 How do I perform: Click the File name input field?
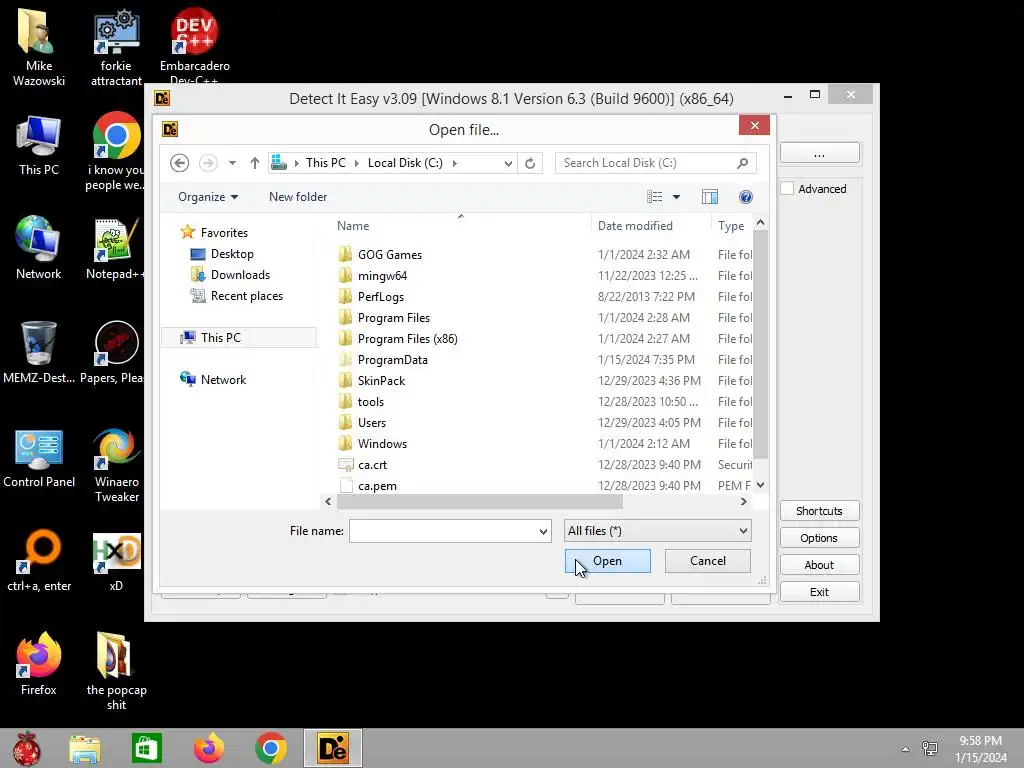[443, 531]
